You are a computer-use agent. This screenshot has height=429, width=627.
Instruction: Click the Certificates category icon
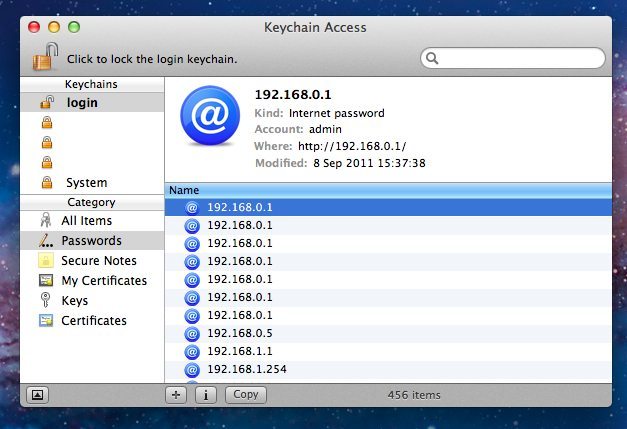click(46, 320)
